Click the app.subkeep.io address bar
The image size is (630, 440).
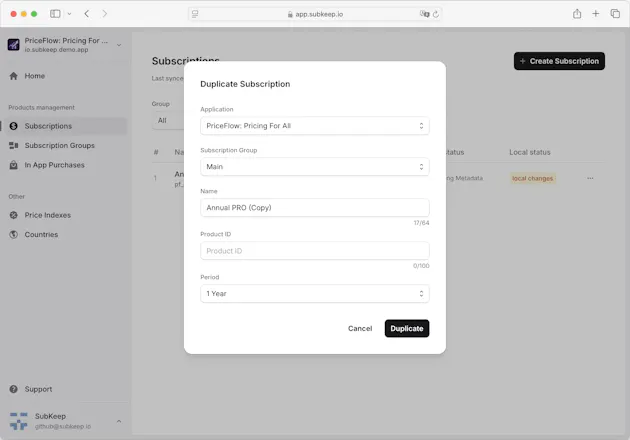click(x=315, y=14)
